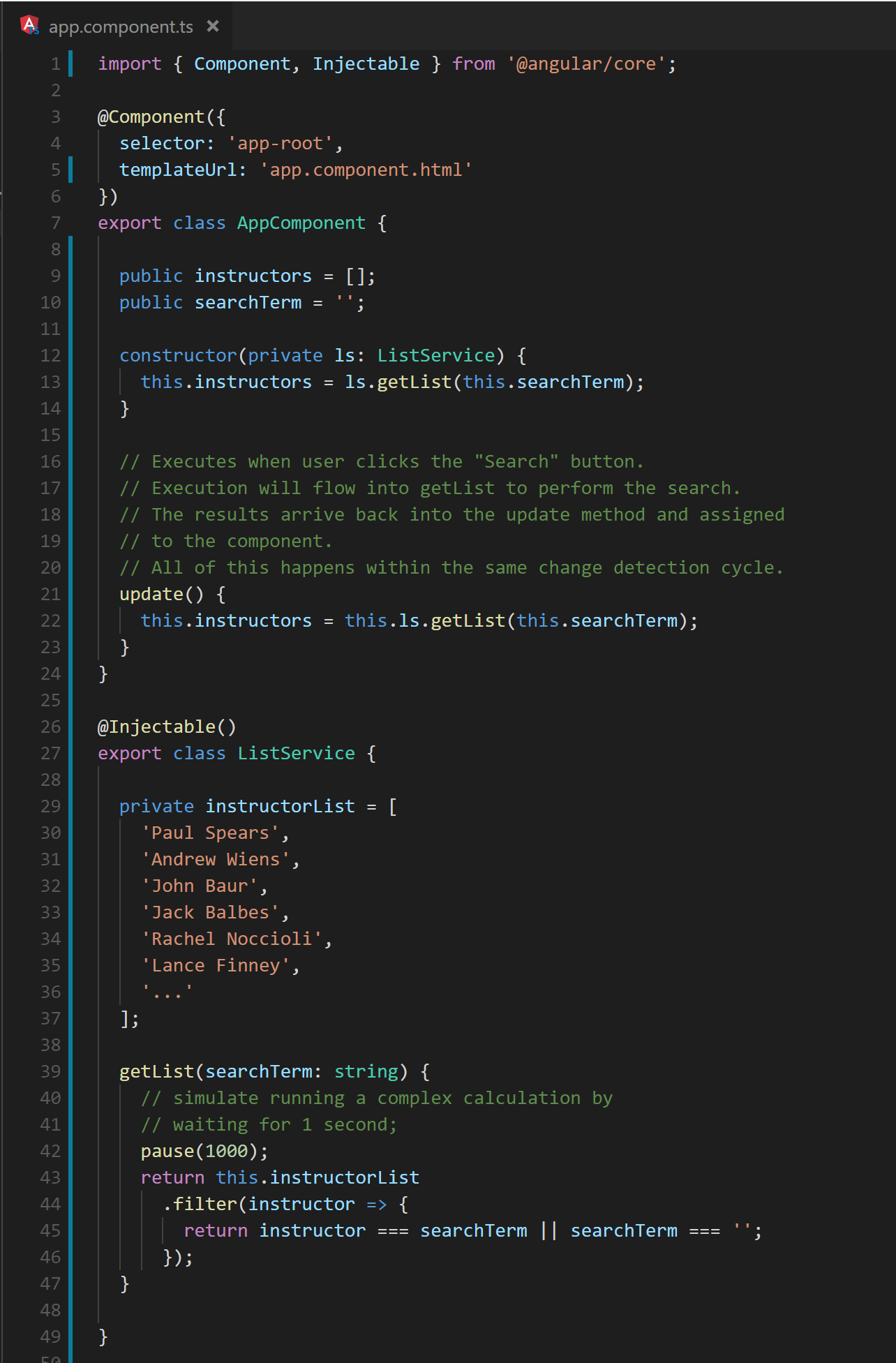Viewport: 896px width, 1363px height.
Task: Click the update() method name
Action: point(151,594)
